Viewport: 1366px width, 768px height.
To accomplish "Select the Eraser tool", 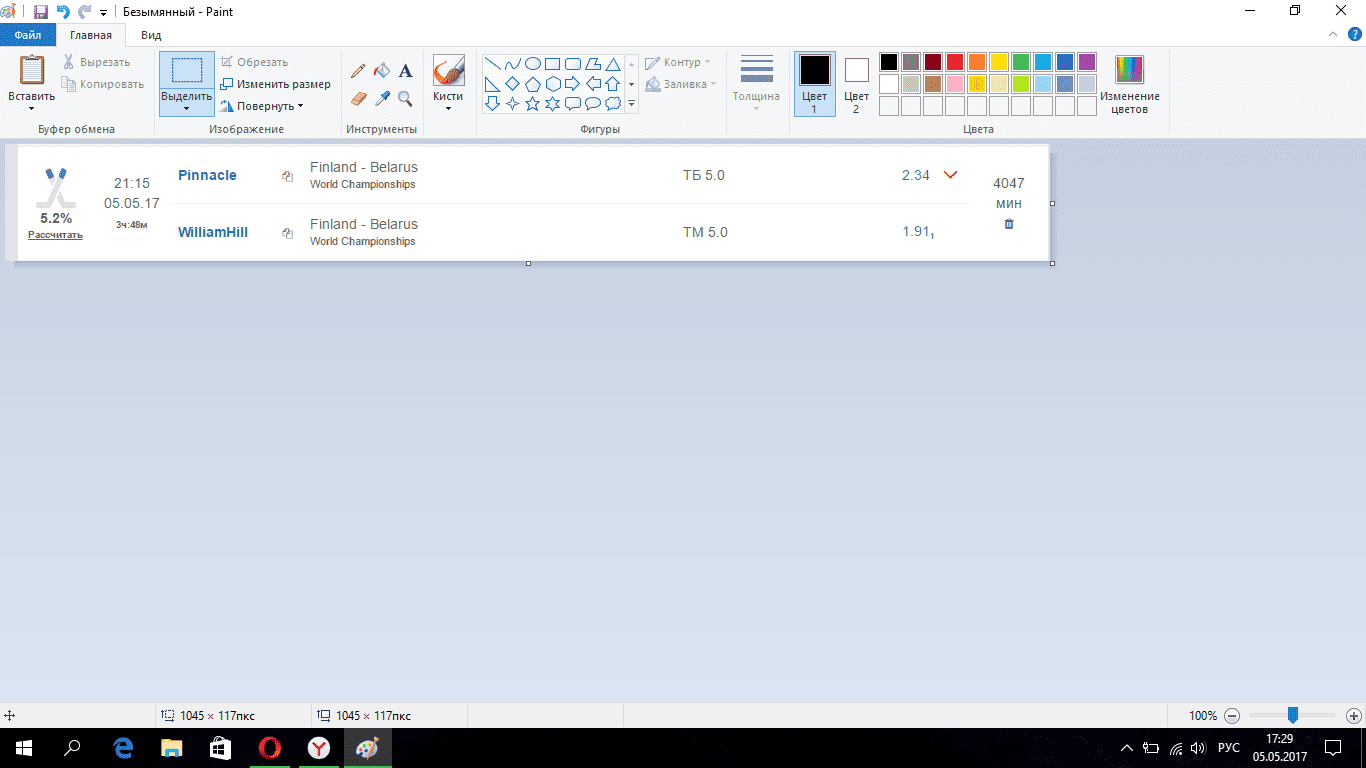I will (x=358, y=98).
